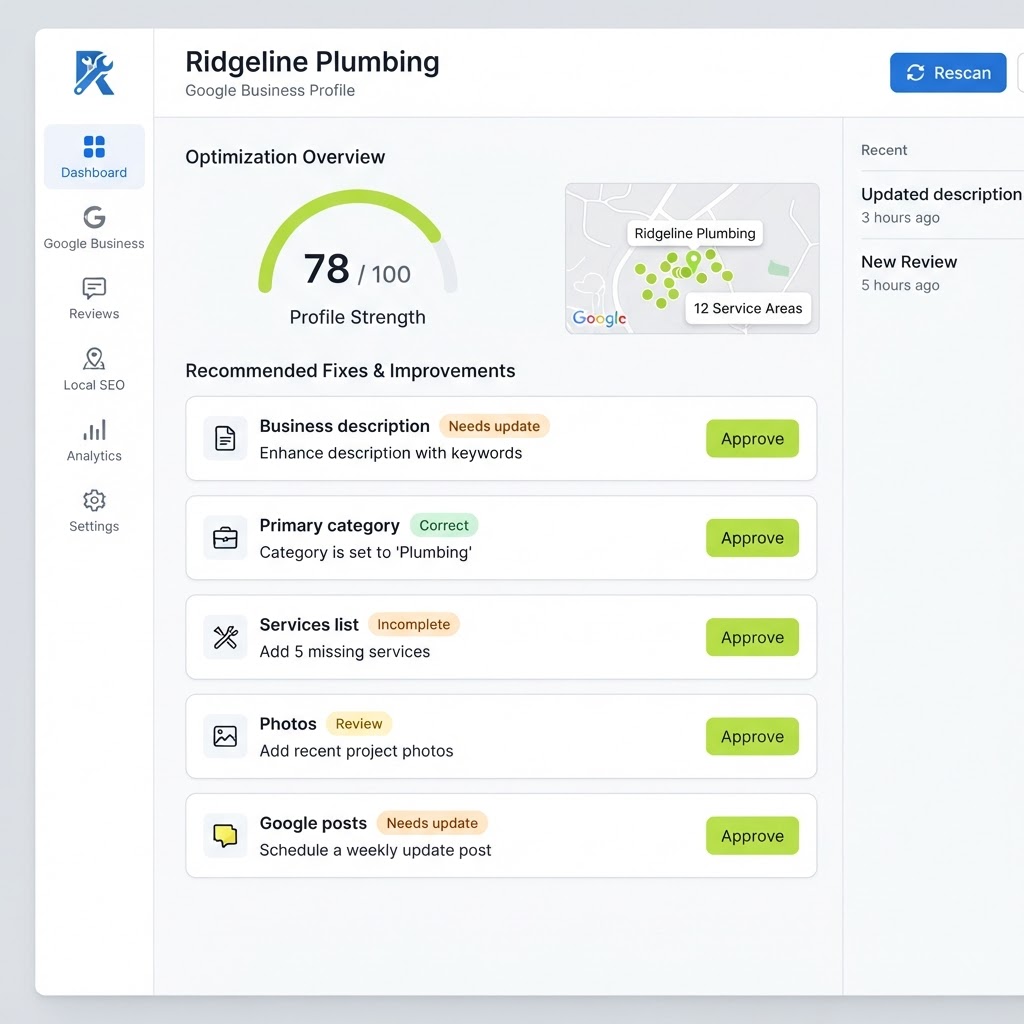
Task: Select the Analytics label in sidebar
Action: tap(94, 456)
